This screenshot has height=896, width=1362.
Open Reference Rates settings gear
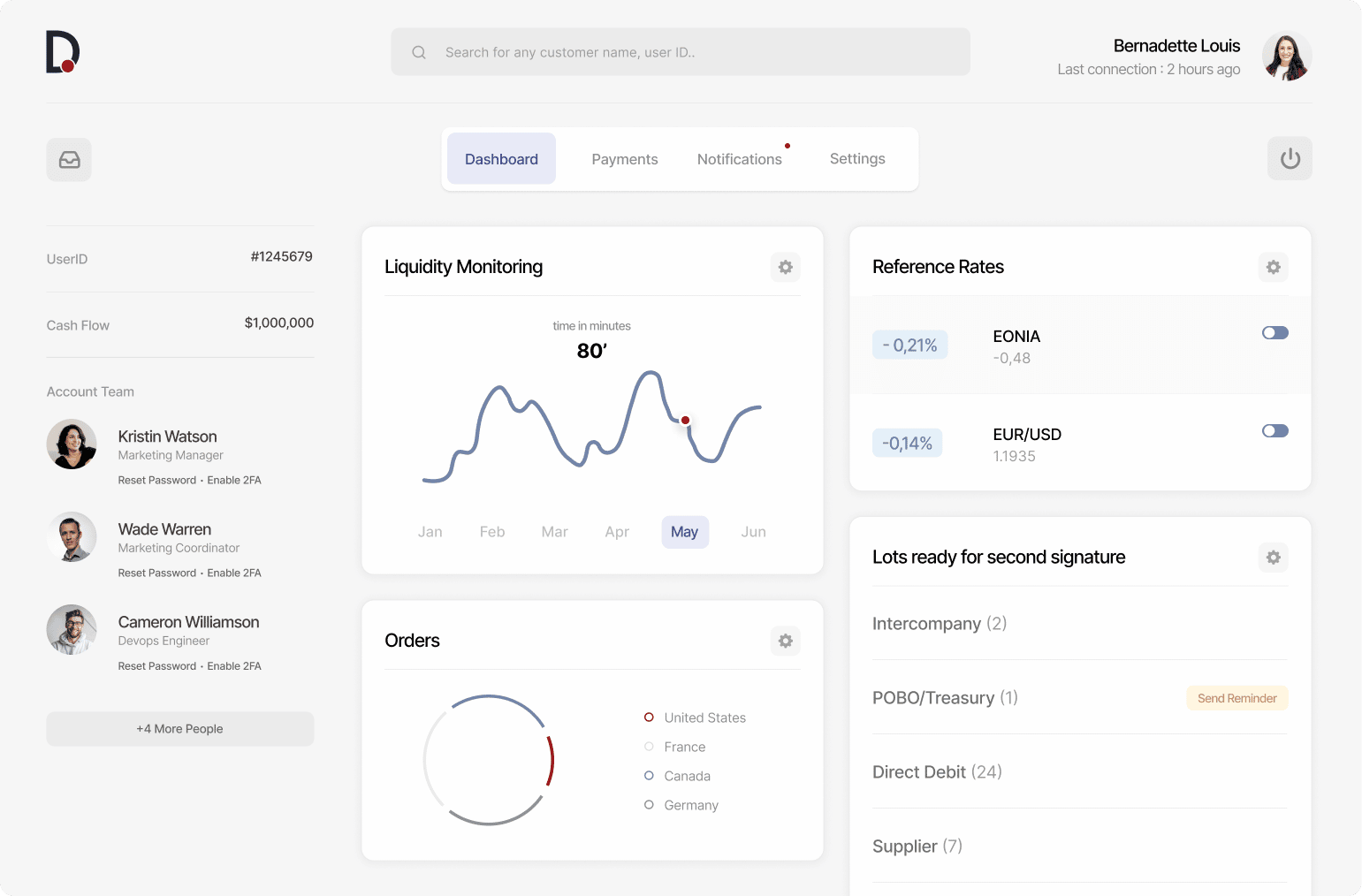(x=1273, y=267)
